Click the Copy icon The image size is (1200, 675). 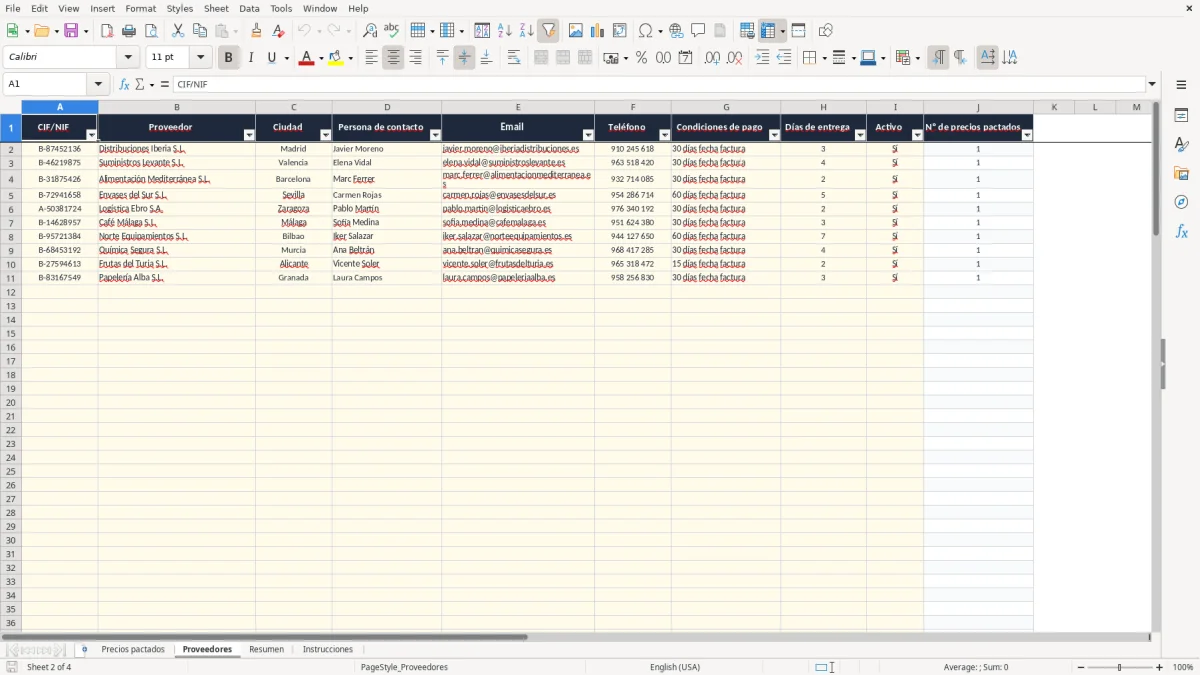[x=200, y=31]
